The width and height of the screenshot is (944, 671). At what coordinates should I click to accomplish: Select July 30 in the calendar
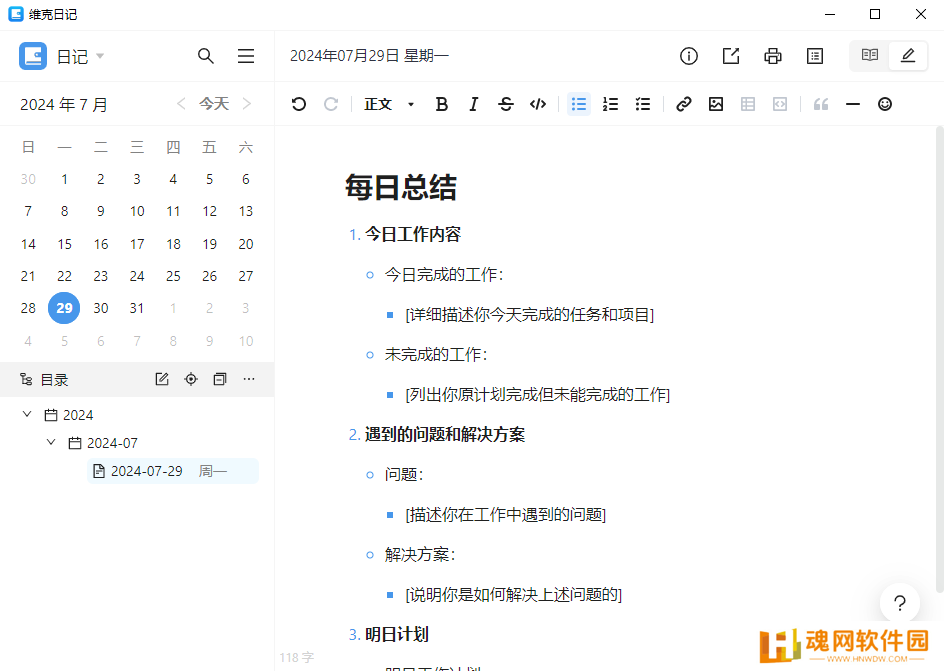101,308
